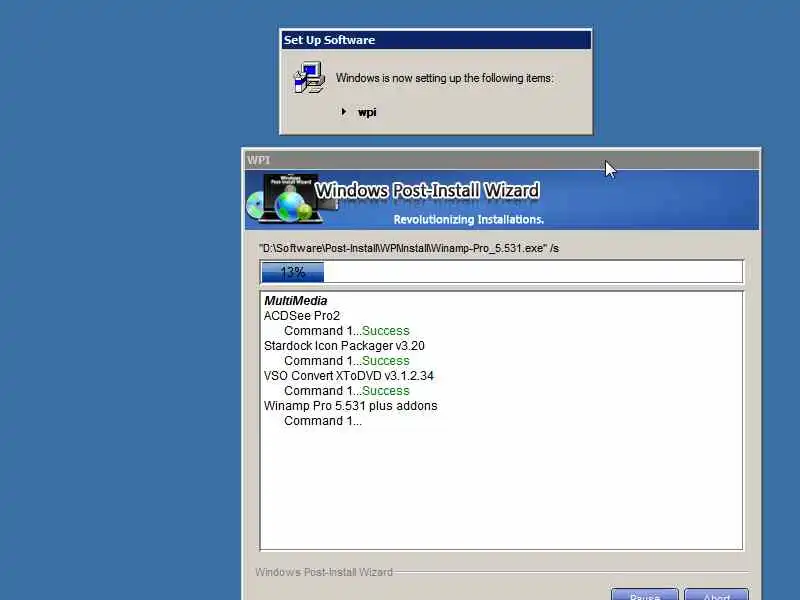Click the 13% installation progress bar
800x600 pixels.
[502, 272]
